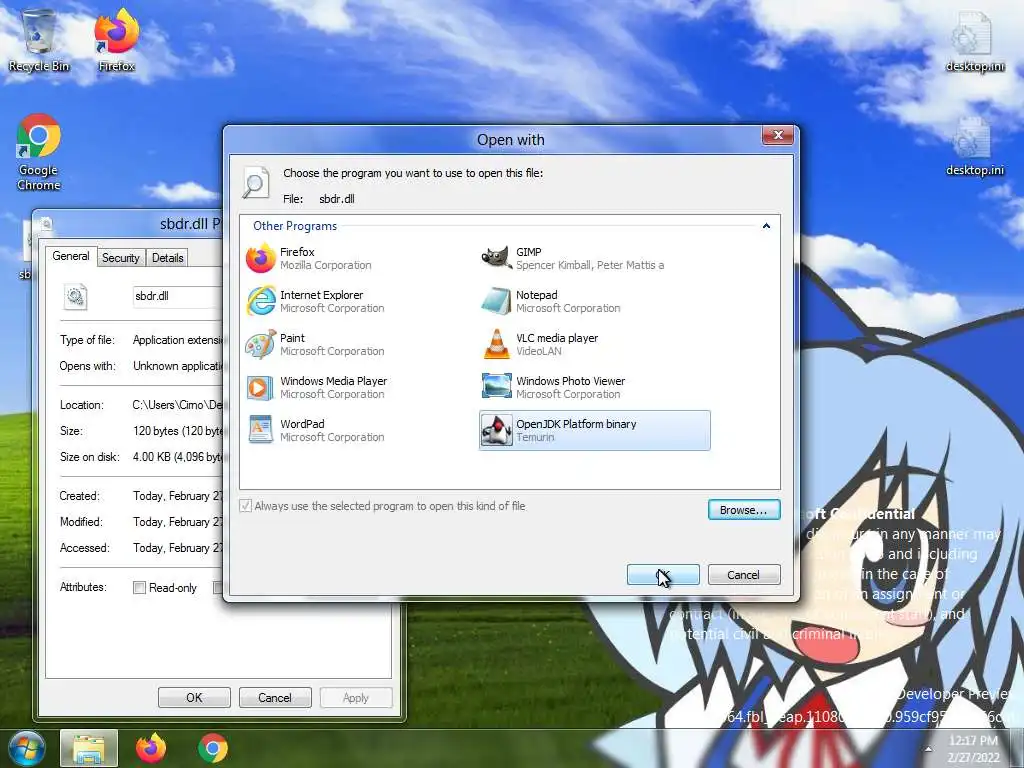Click OK in the sbdr.dll Properties window
This screenshot has height=768, width=1024.
point(194,697)
